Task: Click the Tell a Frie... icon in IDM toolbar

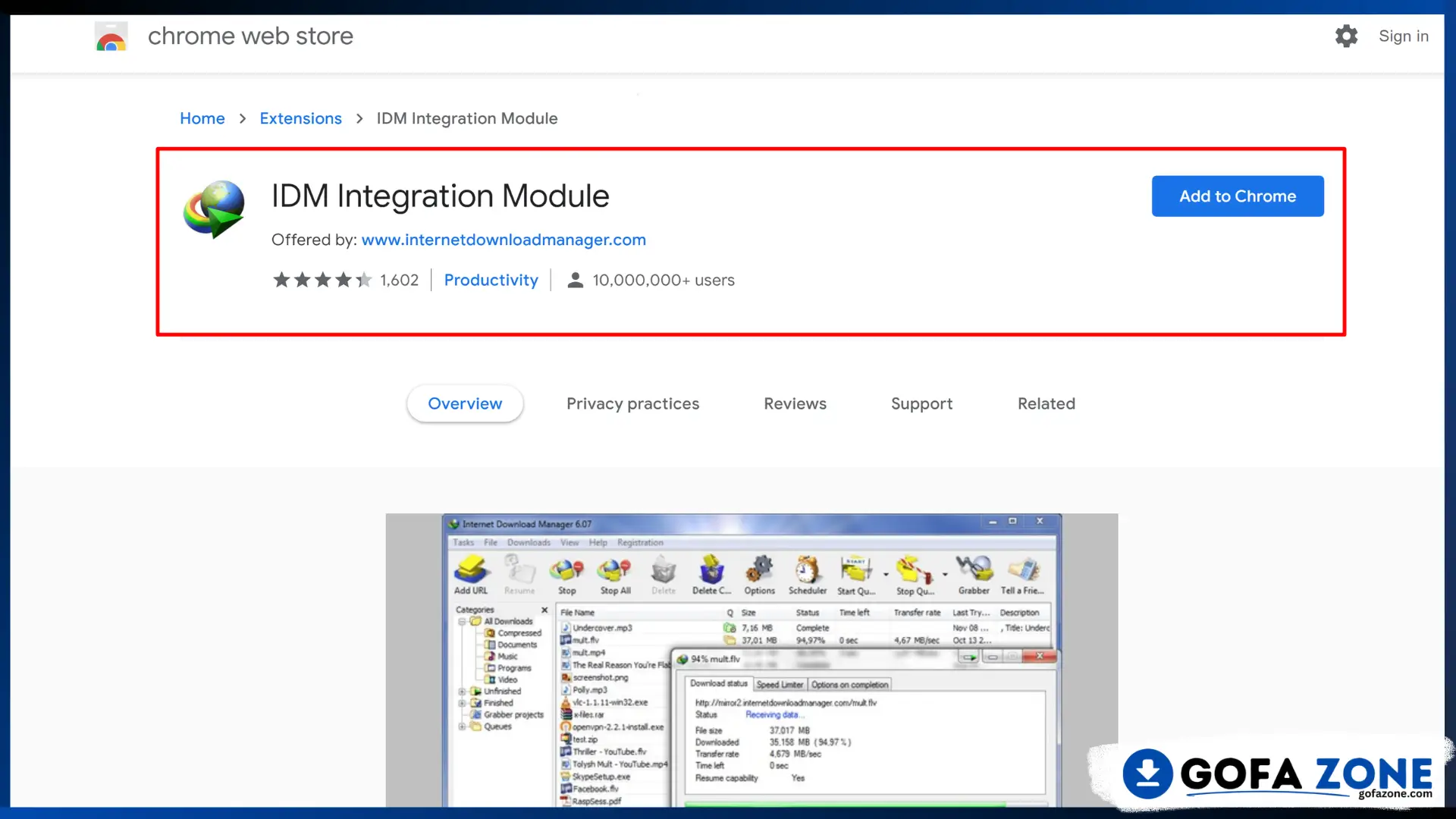Action: (1022, 575)
